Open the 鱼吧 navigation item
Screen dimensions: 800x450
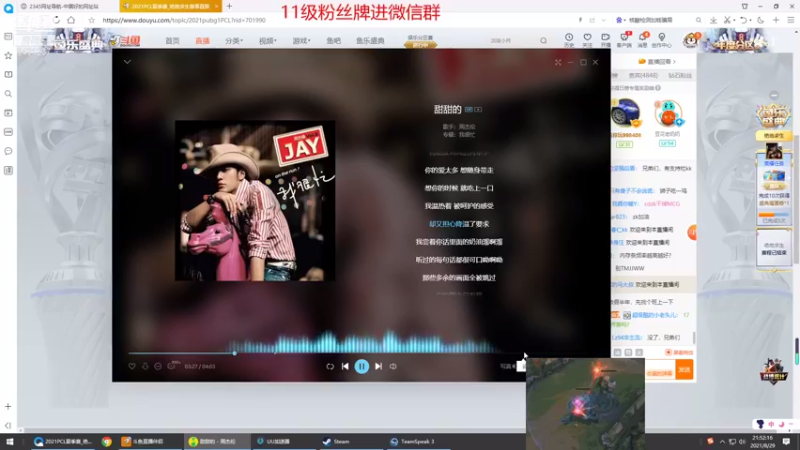coord(334,41)
